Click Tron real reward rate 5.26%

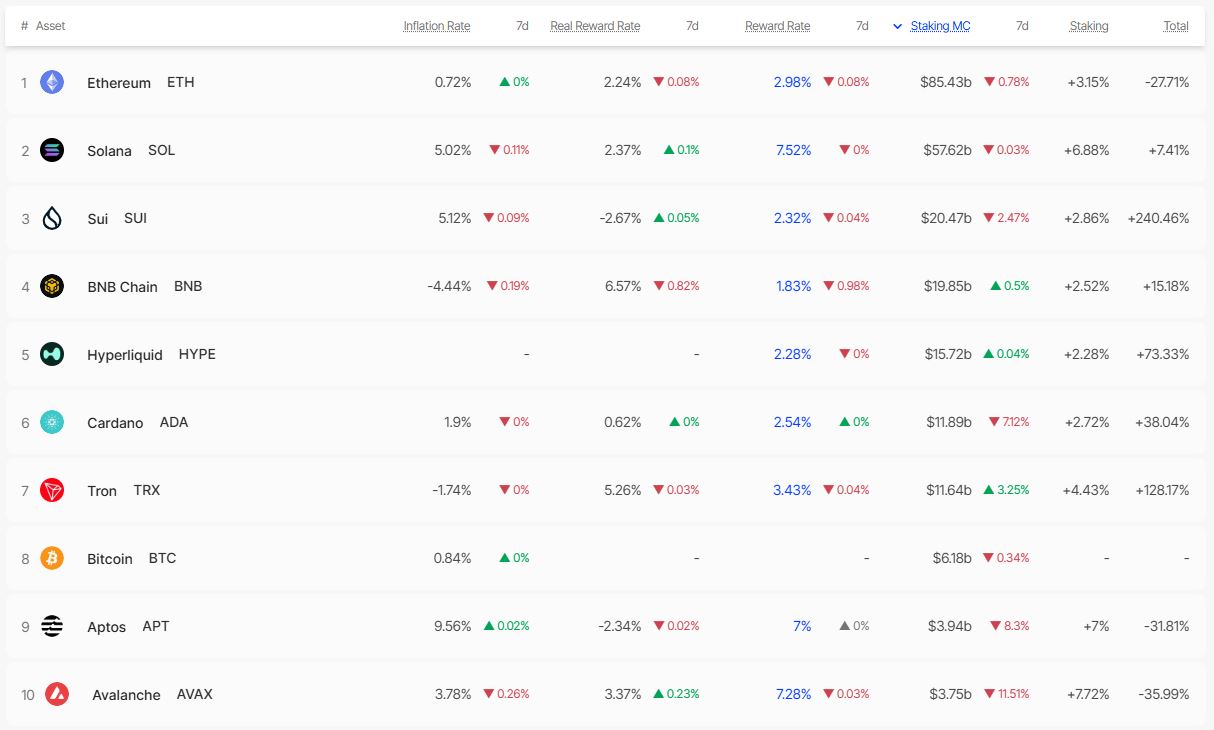(623, 490)
